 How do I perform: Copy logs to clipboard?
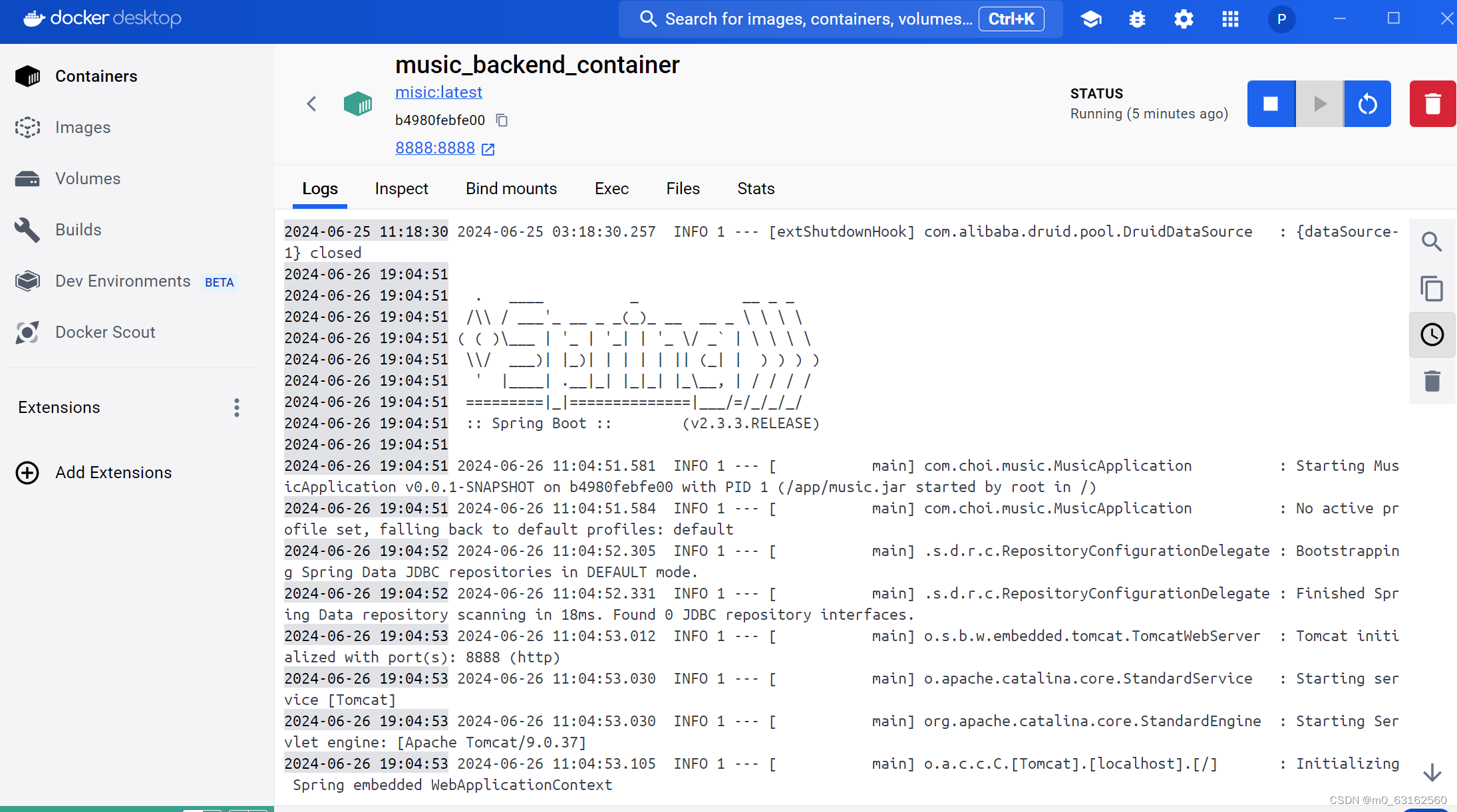1432,289
